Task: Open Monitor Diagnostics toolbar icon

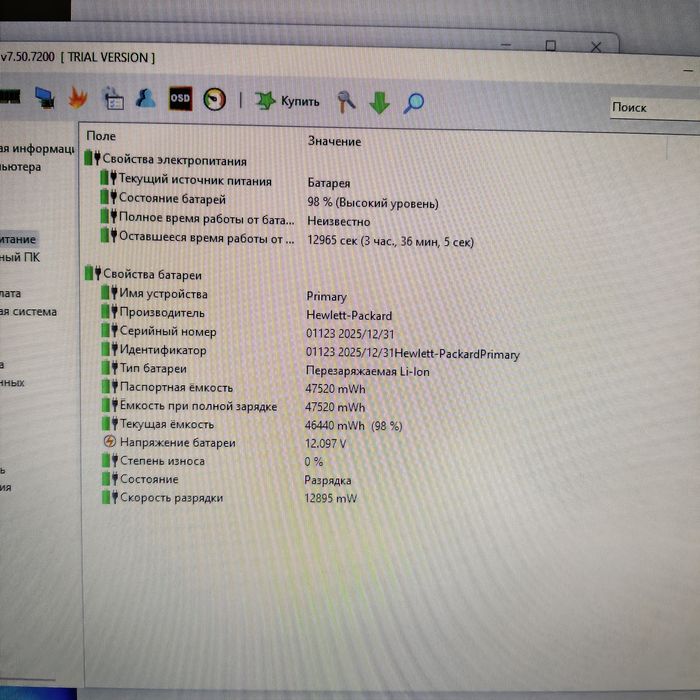Action: click(45, 98)
